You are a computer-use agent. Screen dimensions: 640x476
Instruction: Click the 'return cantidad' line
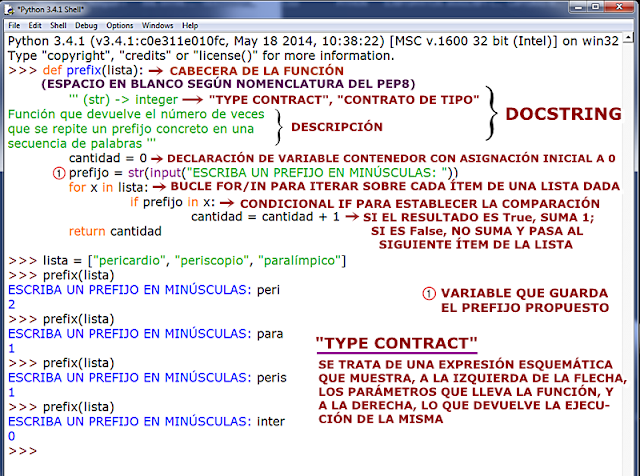coord(115,231)
